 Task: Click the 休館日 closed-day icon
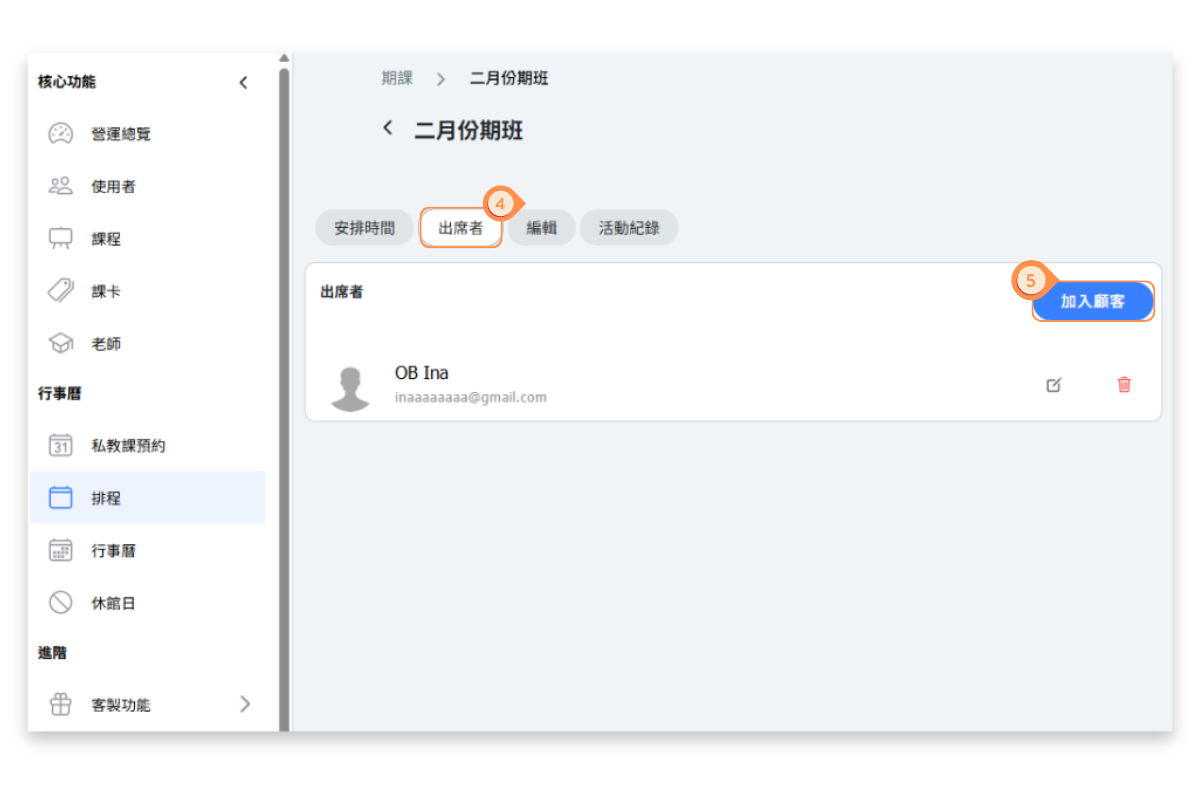pos(61,603)
